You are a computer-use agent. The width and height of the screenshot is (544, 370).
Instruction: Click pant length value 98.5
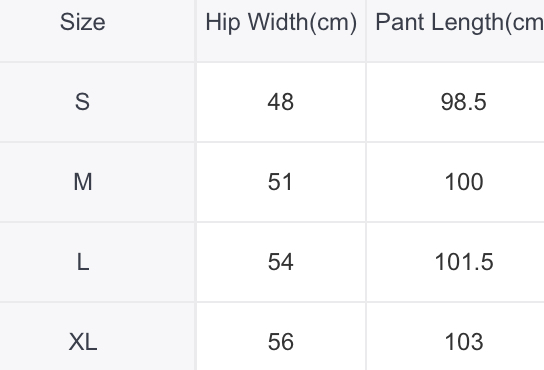464,102
